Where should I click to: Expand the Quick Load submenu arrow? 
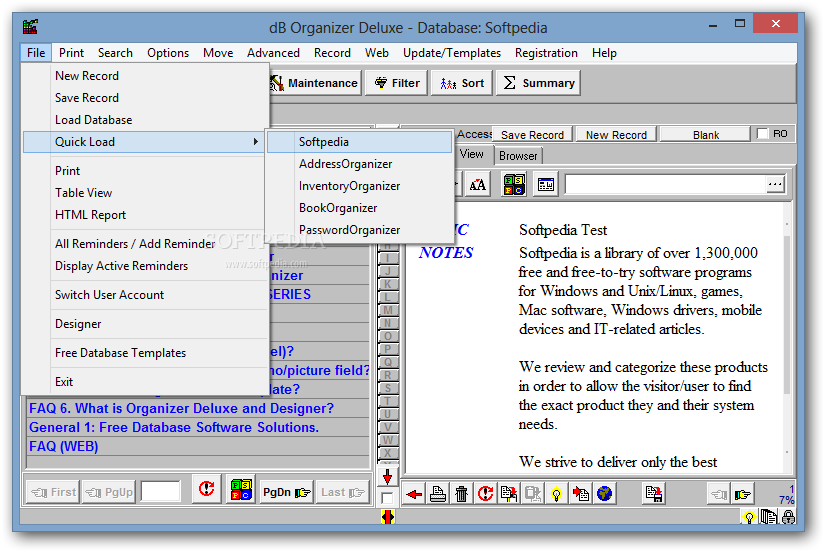(256, 142)
